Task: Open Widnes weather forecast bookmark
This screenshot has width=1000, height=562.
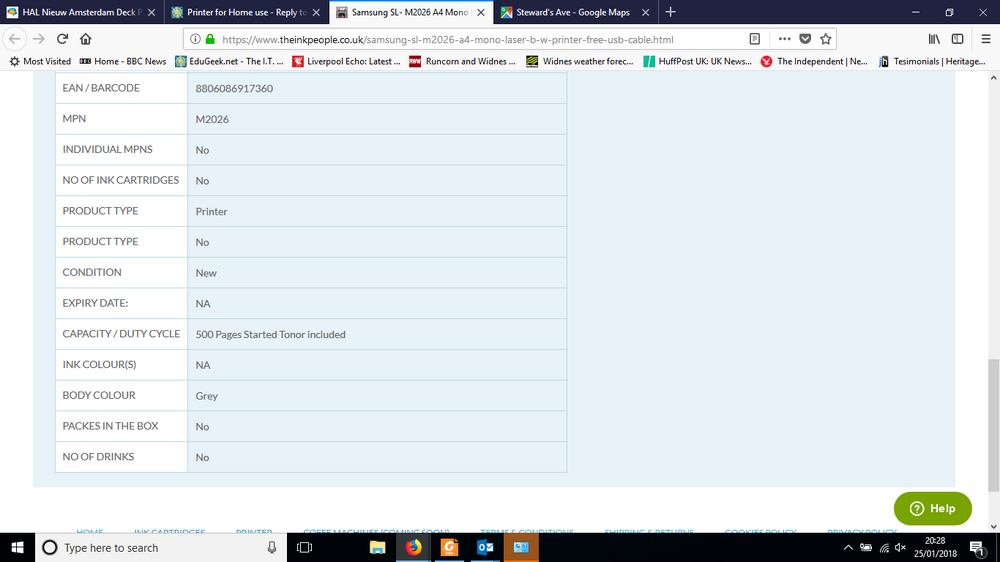Action: click(x=580, y=61)
